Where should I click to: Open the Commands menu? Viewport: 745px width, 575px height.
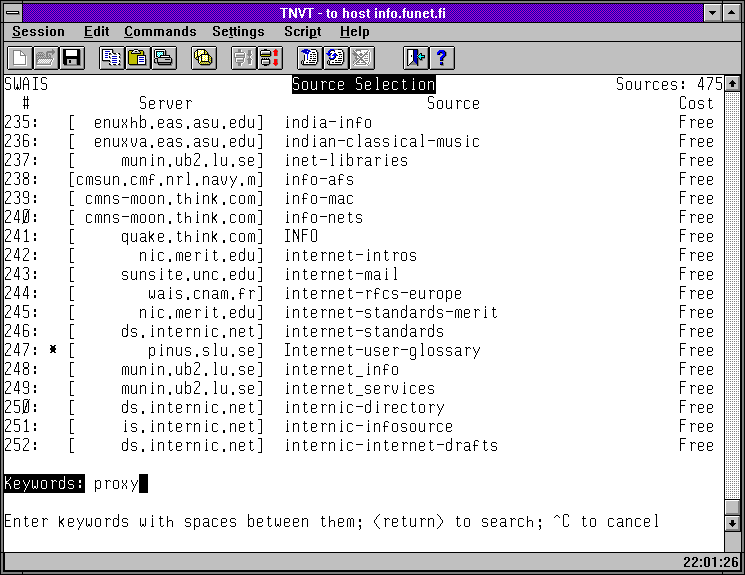160,32
